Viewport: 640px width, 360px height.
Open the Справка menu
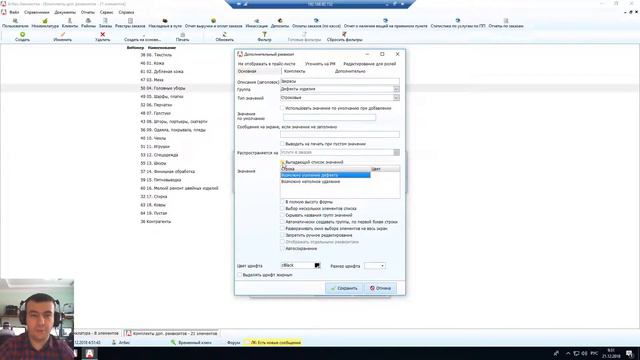coord(126,12)
